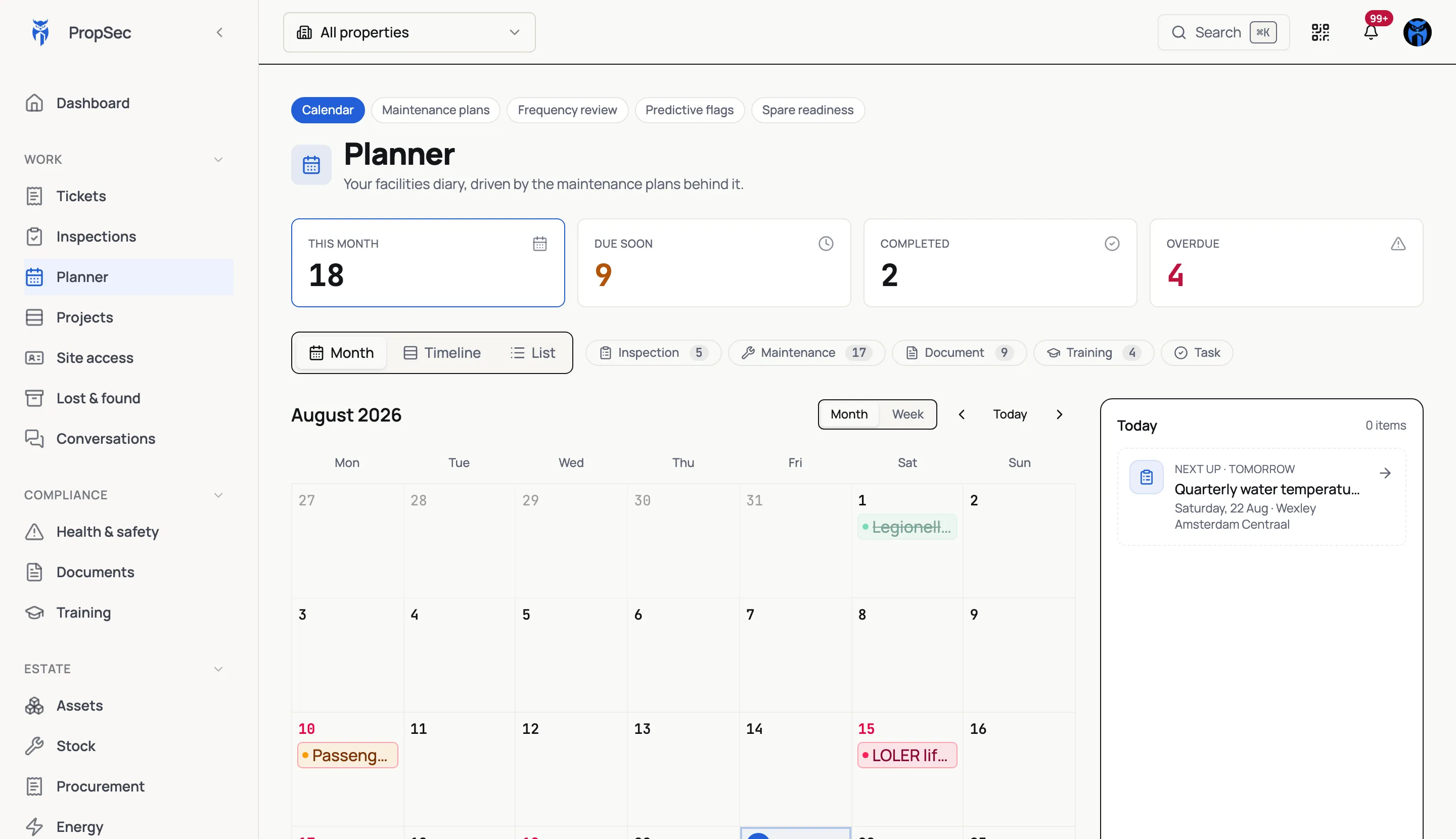Select August 5 calendar cell
The height and width of the screenshot is (839, 1456).
tap(571, 655)
